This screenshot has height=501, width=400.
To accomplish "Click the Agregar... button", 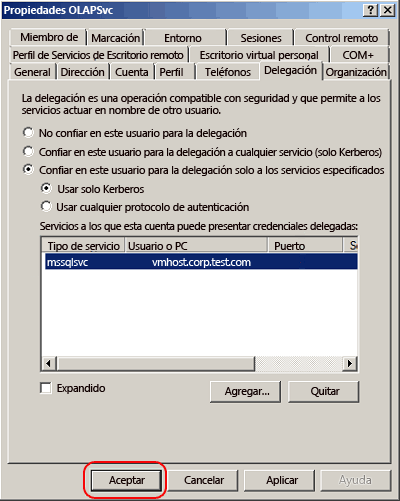I will coord(246,392).
